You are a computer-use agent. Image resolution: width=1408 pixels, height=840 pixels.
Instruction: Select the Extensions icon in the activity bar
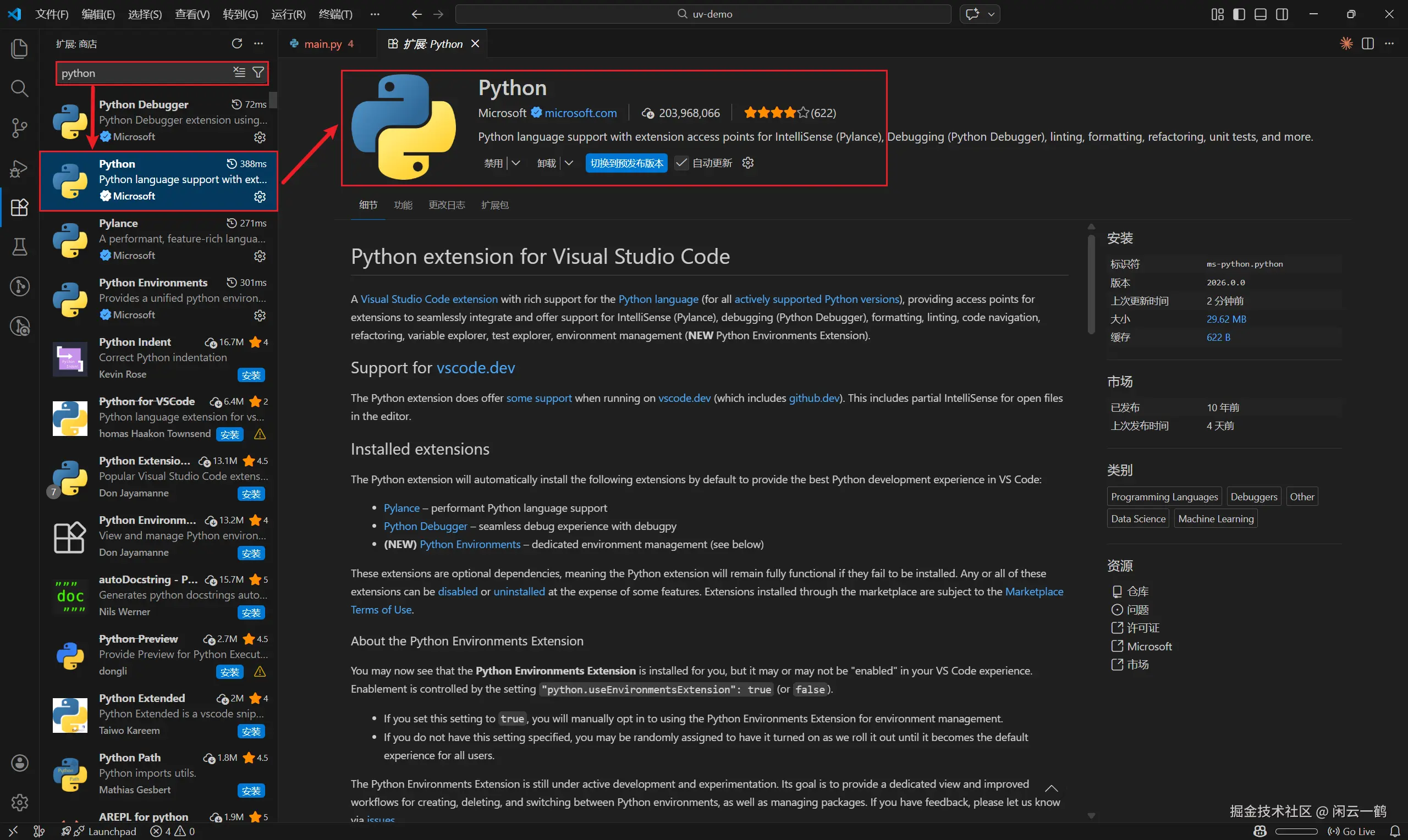pyautogui.click(x=19, y=208)
